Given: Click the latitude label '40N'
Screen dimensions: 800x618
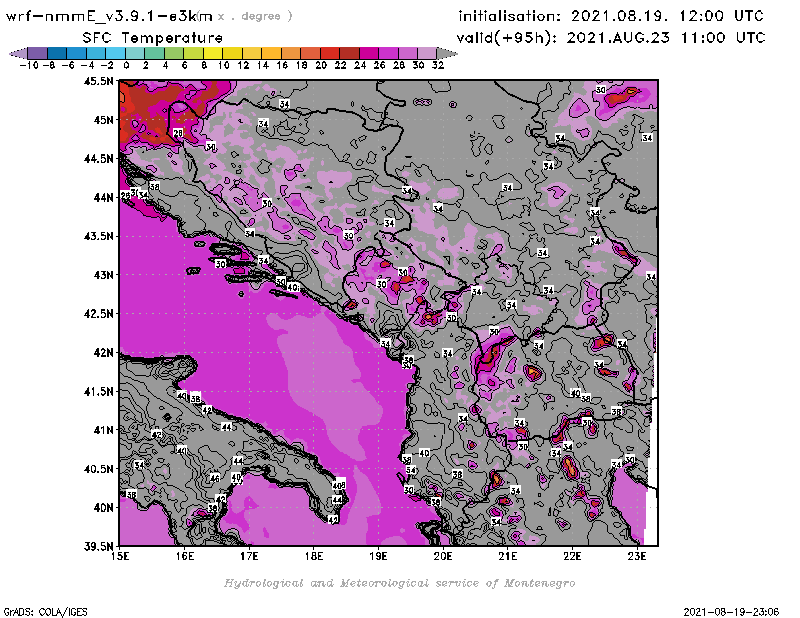Looking at the screenshot, I should [103, 508].
